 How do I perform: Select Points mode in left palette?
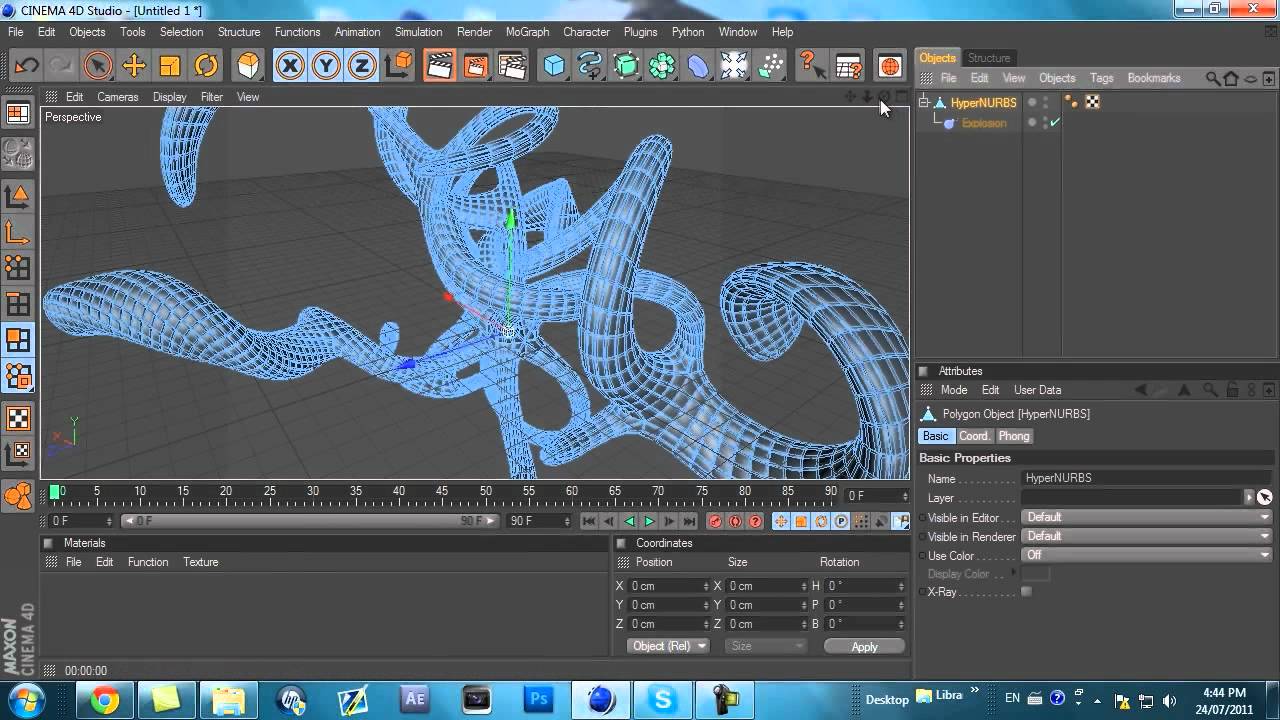point(18,267)
